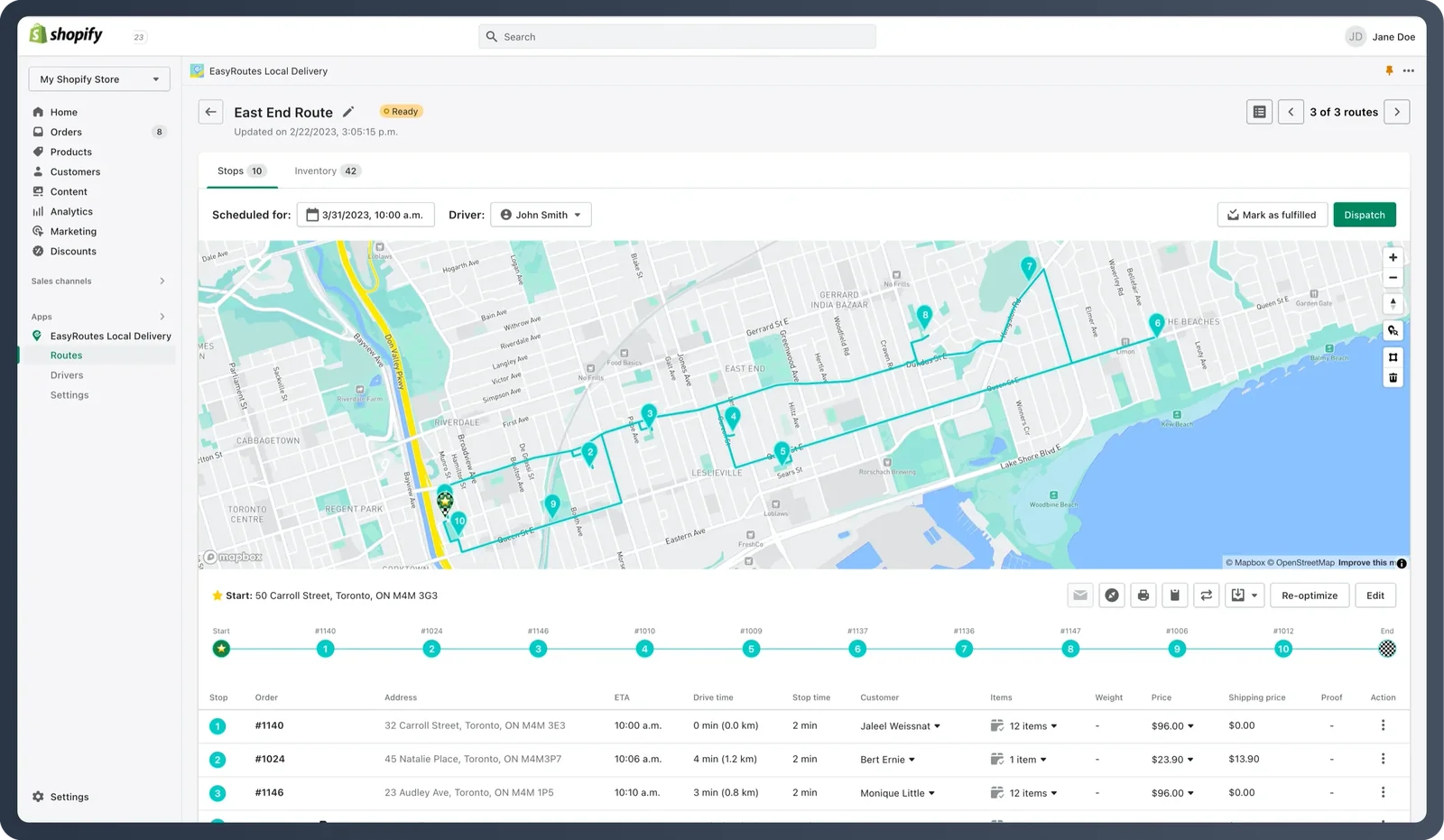Open the route list view icon
Image resolution: width=1444 pixels, height=840 pixels.
tap(1259, 112)
